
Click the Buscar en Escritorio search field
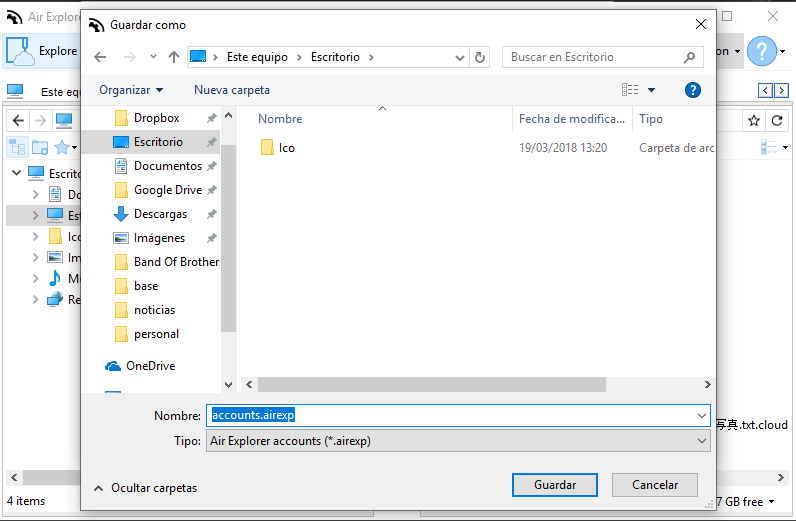[x=603, y=57]
